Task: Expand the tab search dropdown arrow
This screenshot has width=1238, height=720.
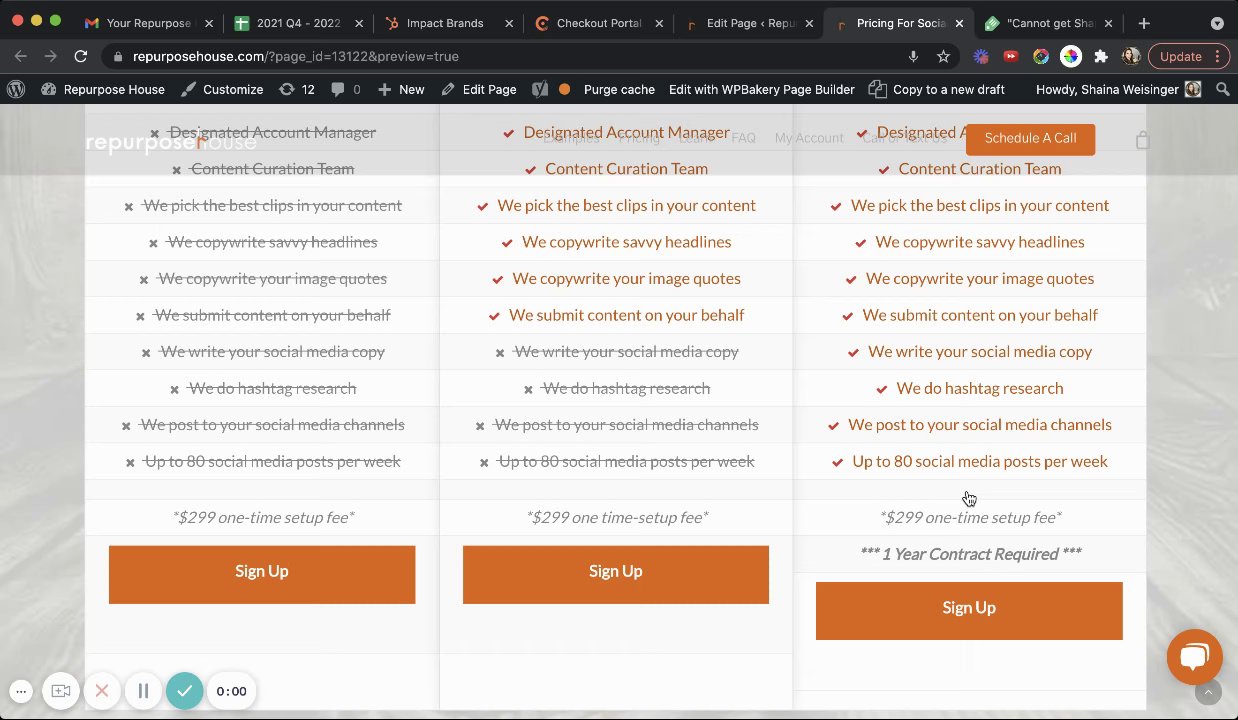Action: tap(1217, 23)
